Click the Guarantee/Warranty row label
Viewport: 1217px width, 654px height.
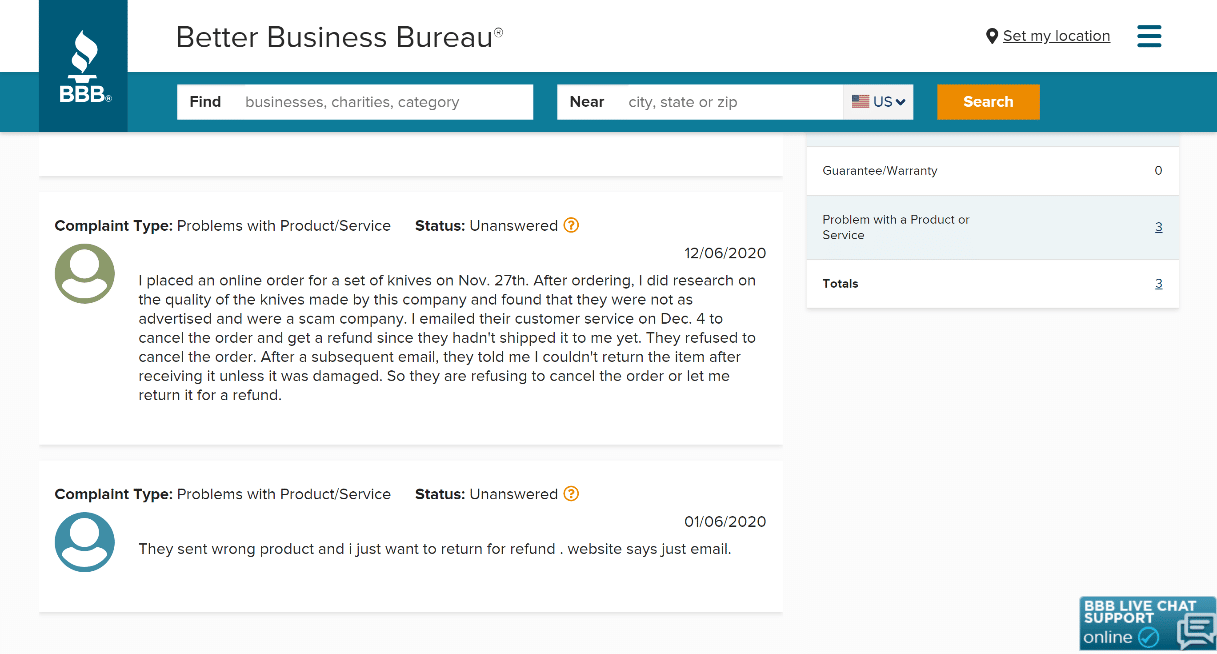(880, 171)
